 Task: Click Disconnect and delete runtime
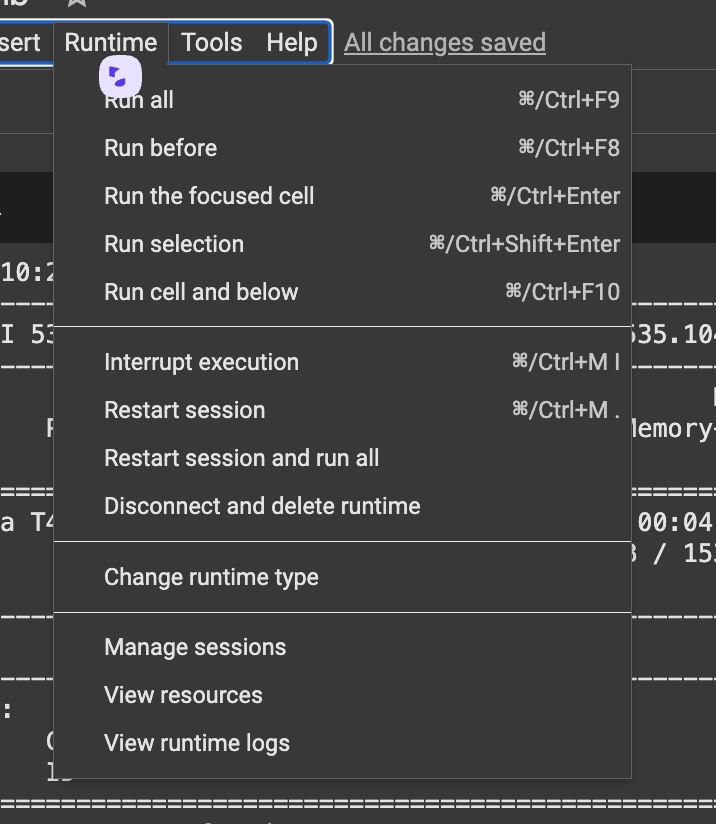262,506
